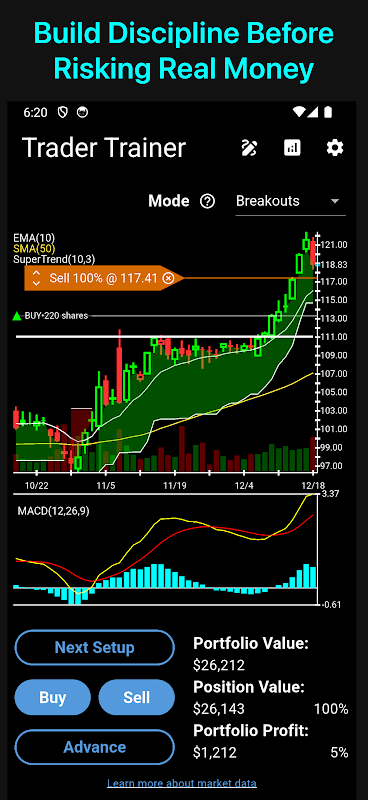368x800 pixels.
Task: Tap the Buy button
Action: tap(53, 697)
